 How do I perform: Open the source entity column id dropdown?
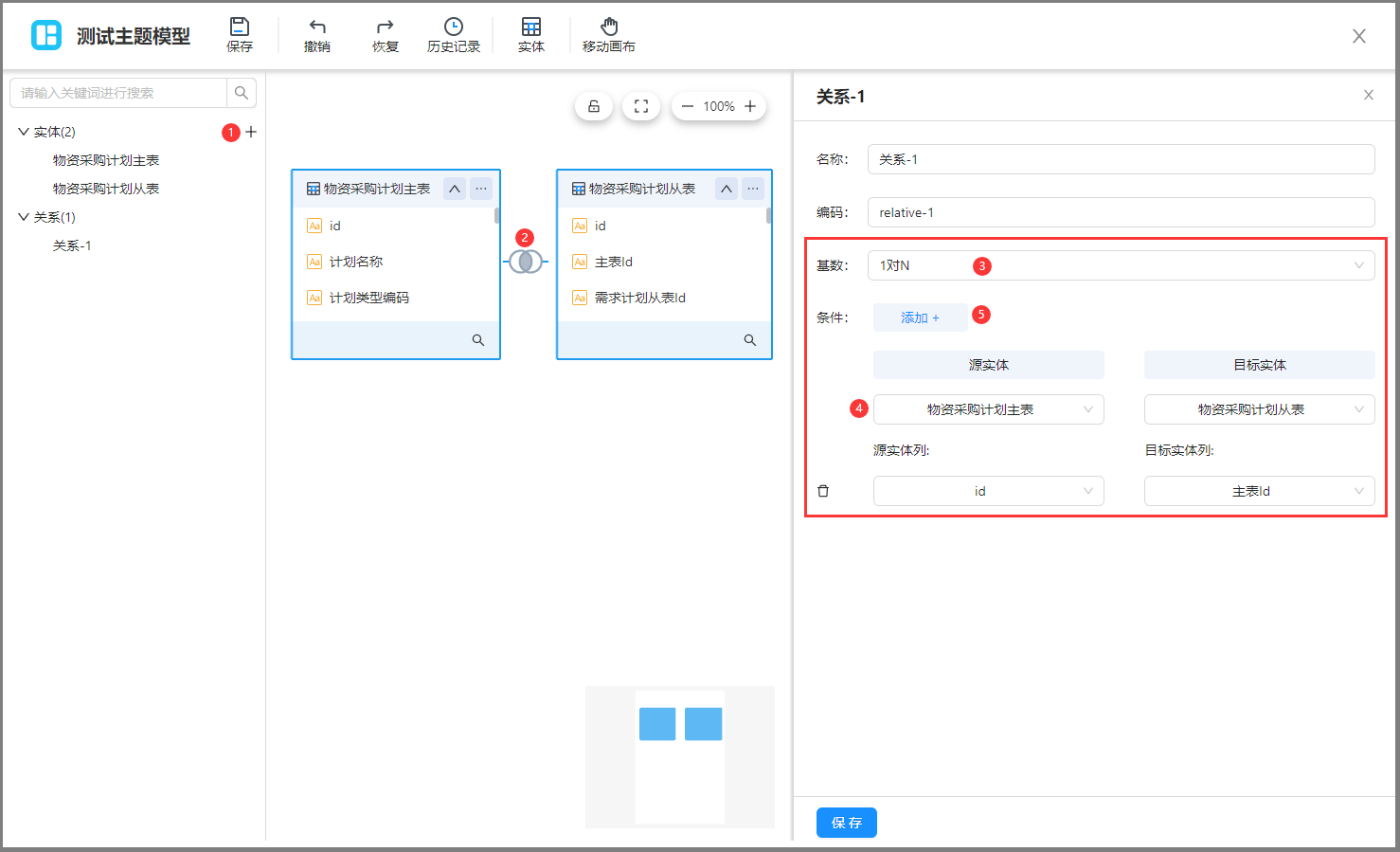coord(988,491)
